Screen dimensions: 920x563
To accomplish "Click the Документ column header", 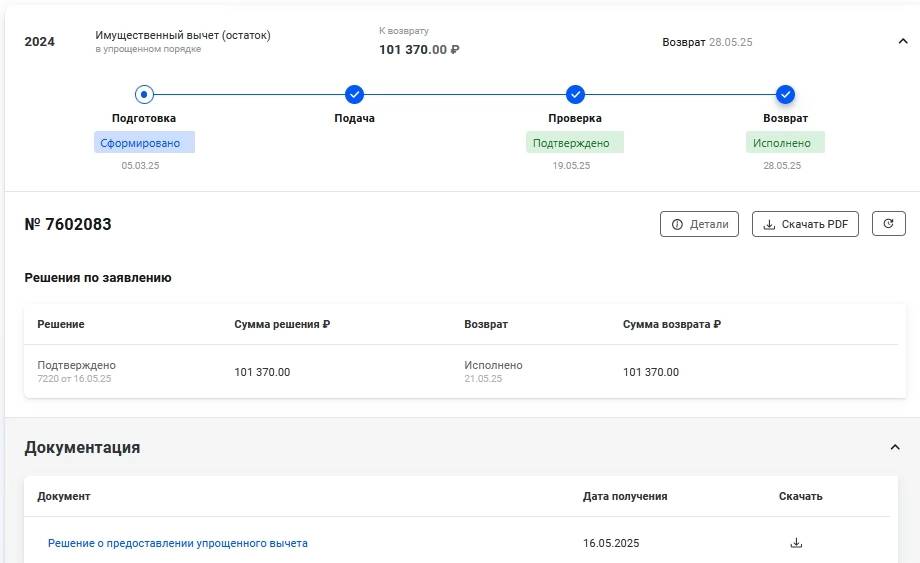I will (x=63, y=496).
